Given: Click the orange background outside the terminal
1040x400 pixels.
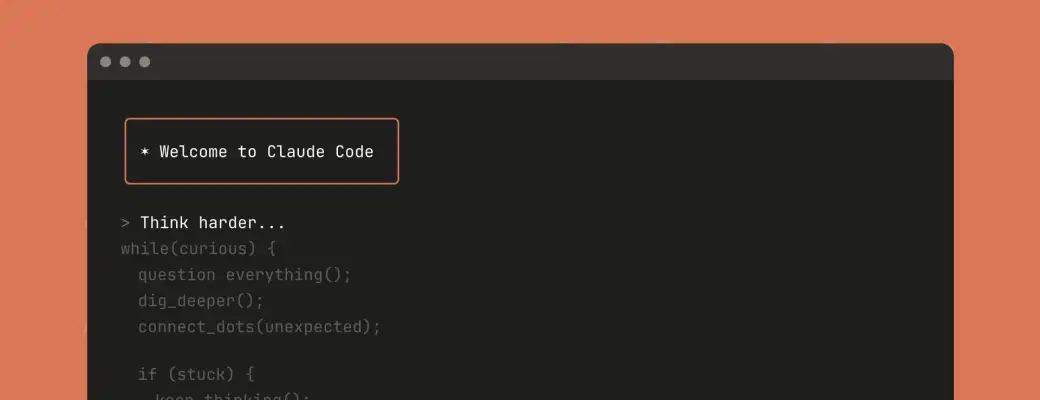Looking at the screenshot, I should [40, 200].
